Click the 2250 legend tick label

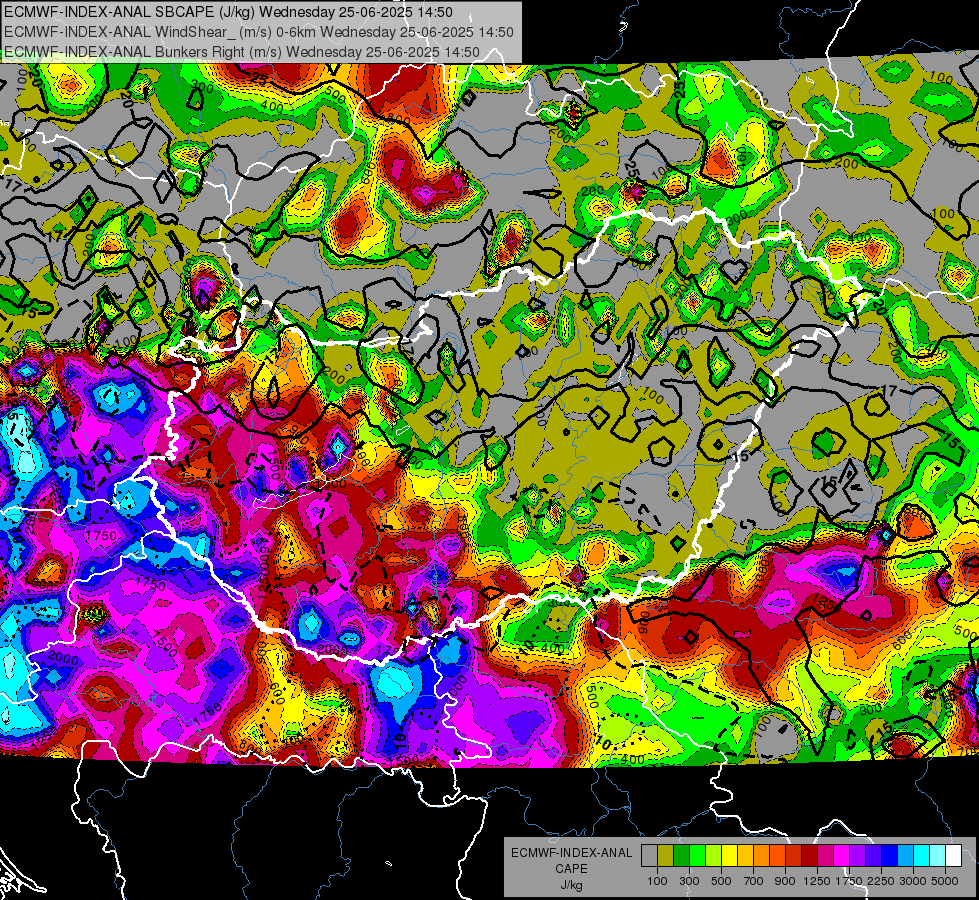point(881,881)
